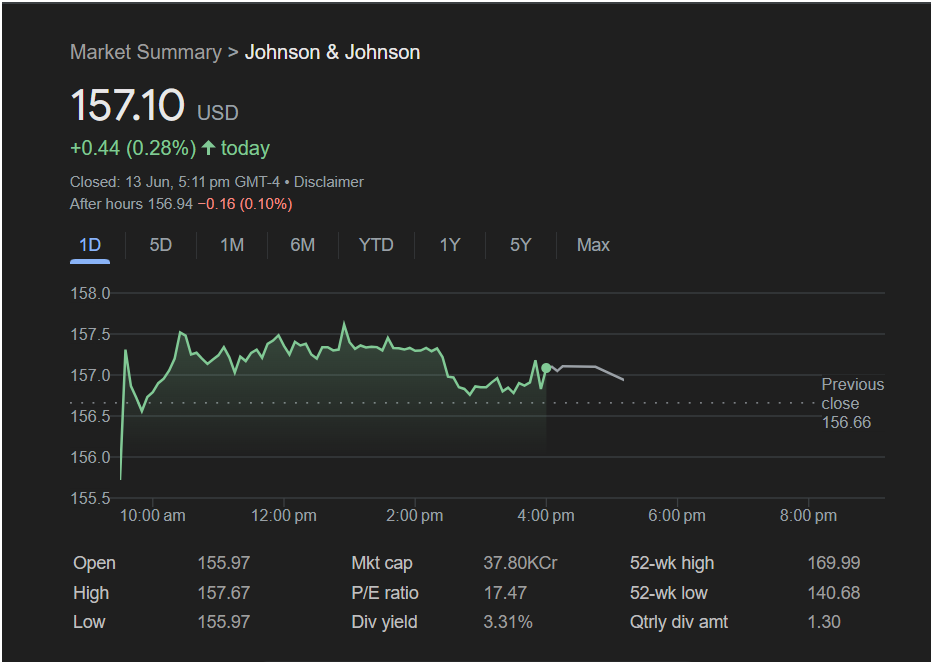Image resolution: width=933 pixels, height=664 pixels.
Task: Click the after hours price 156.94
Action: click(170, 204)
